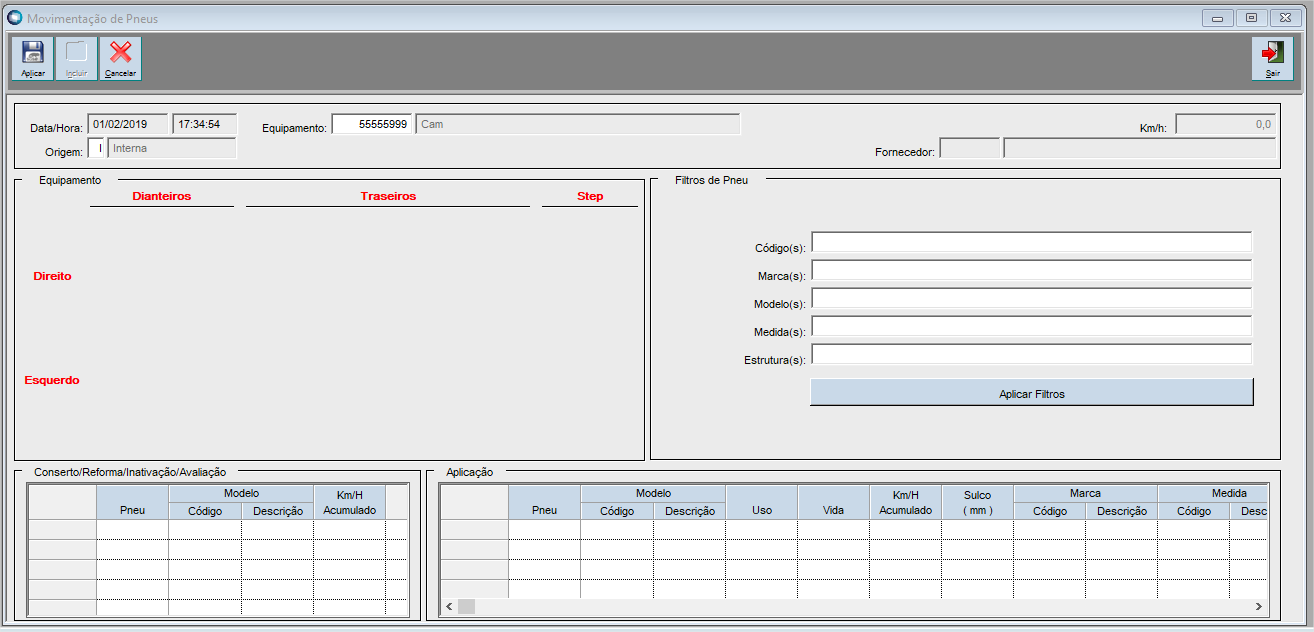Click the Dianteiros header

point(162,196)
